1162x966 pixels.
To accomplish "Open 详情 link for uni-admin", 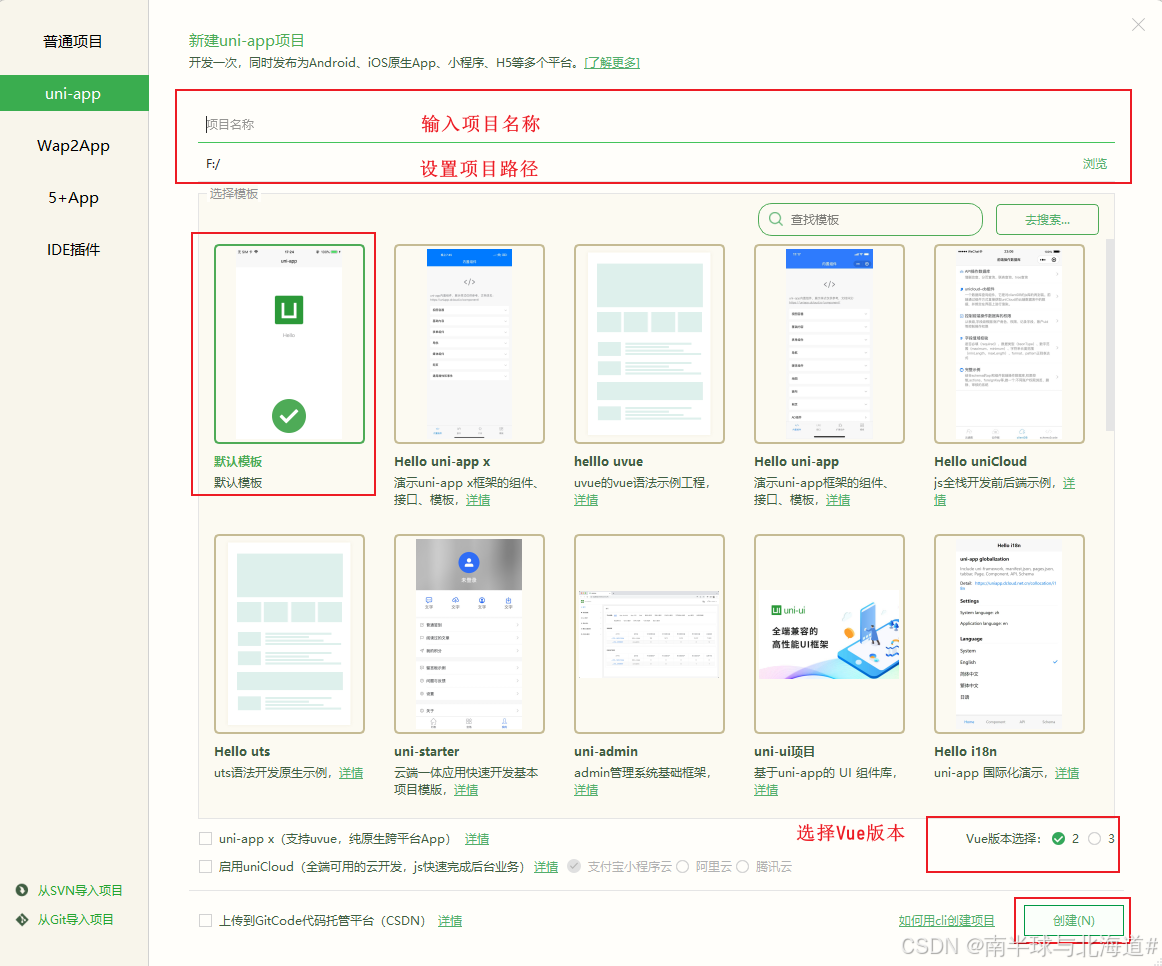I will click(x=586, y=790).
